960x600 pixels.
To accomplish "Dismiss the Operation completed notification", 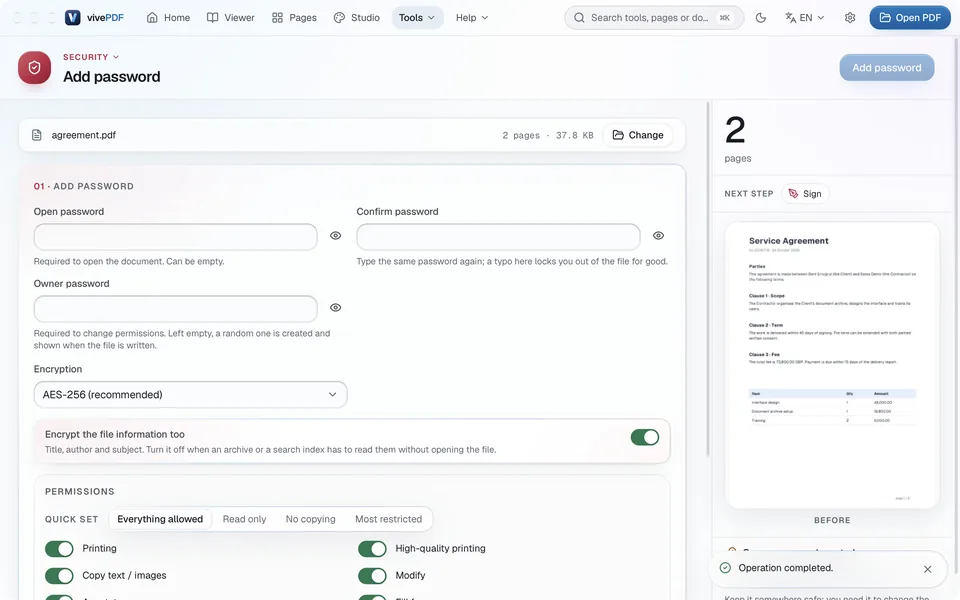I will [x=928, y=569].
